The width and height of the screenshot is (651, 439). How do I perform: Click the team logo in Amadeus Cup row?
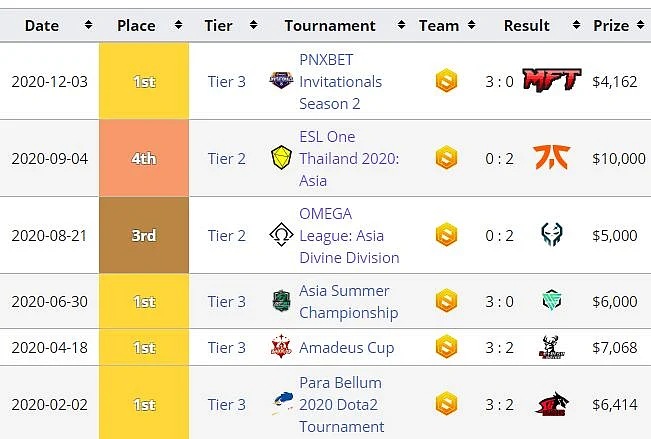pos(446,346)
